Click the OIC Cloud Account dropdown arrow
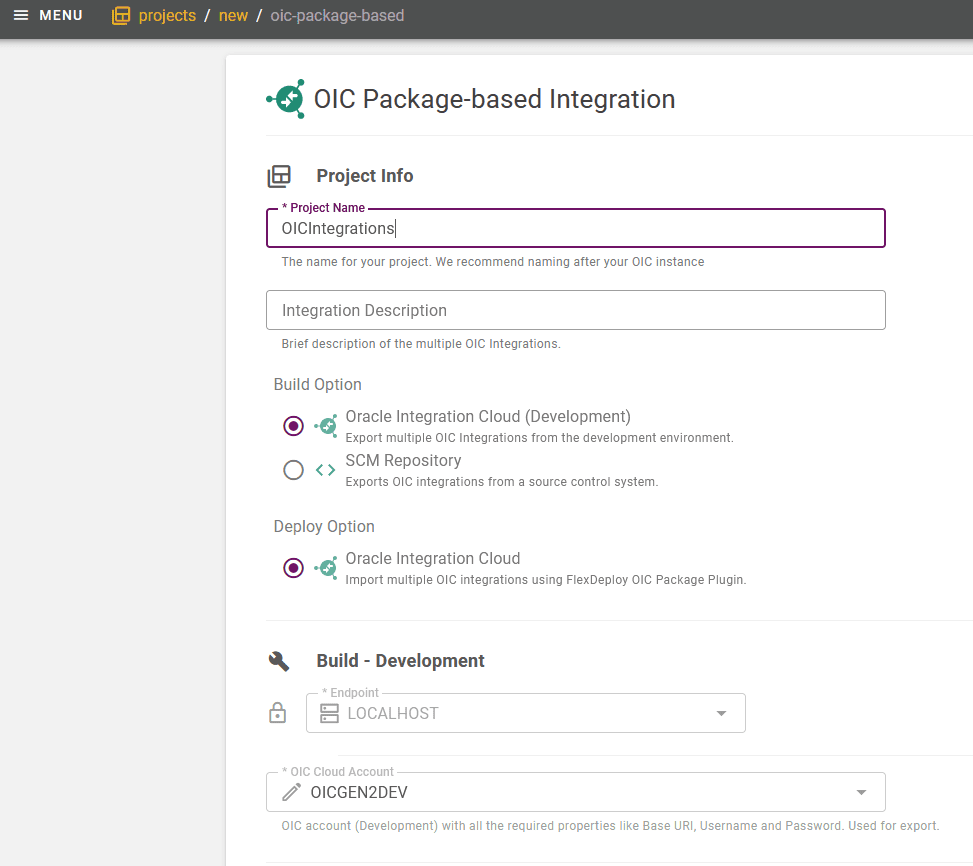 pyautogui.click(x=861, y=793)
